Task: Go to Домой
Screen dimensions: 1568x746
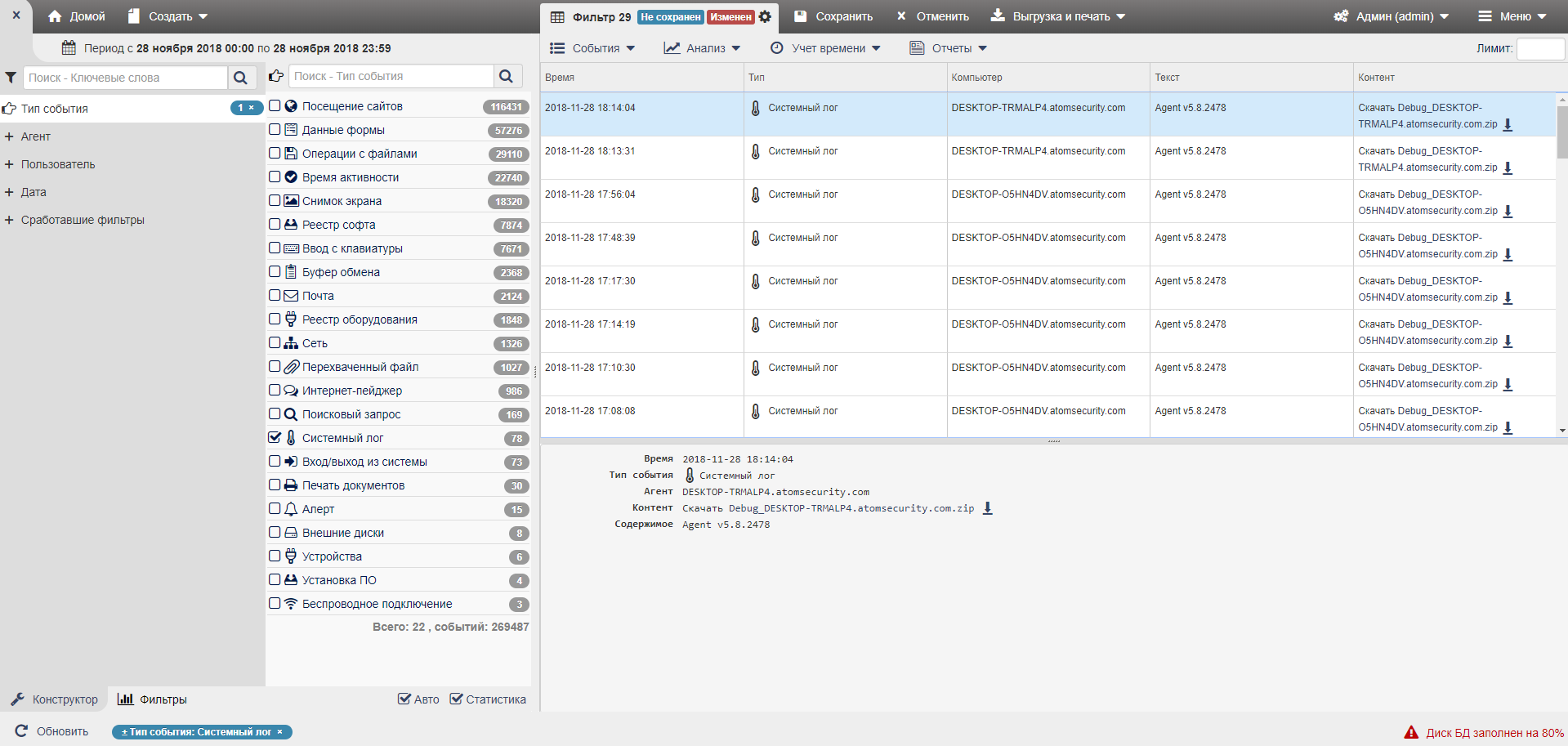Action: point(77,16)
